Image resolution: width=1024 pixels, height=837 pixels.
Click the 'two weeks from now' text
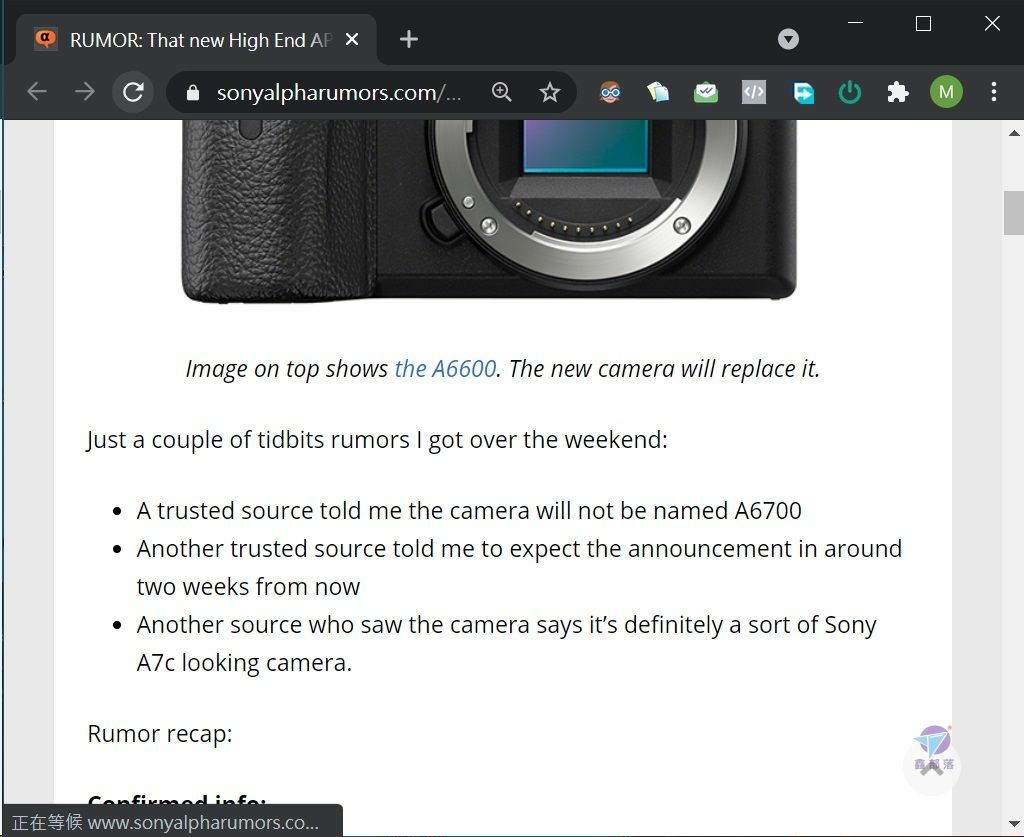click(x=248, y=587)
